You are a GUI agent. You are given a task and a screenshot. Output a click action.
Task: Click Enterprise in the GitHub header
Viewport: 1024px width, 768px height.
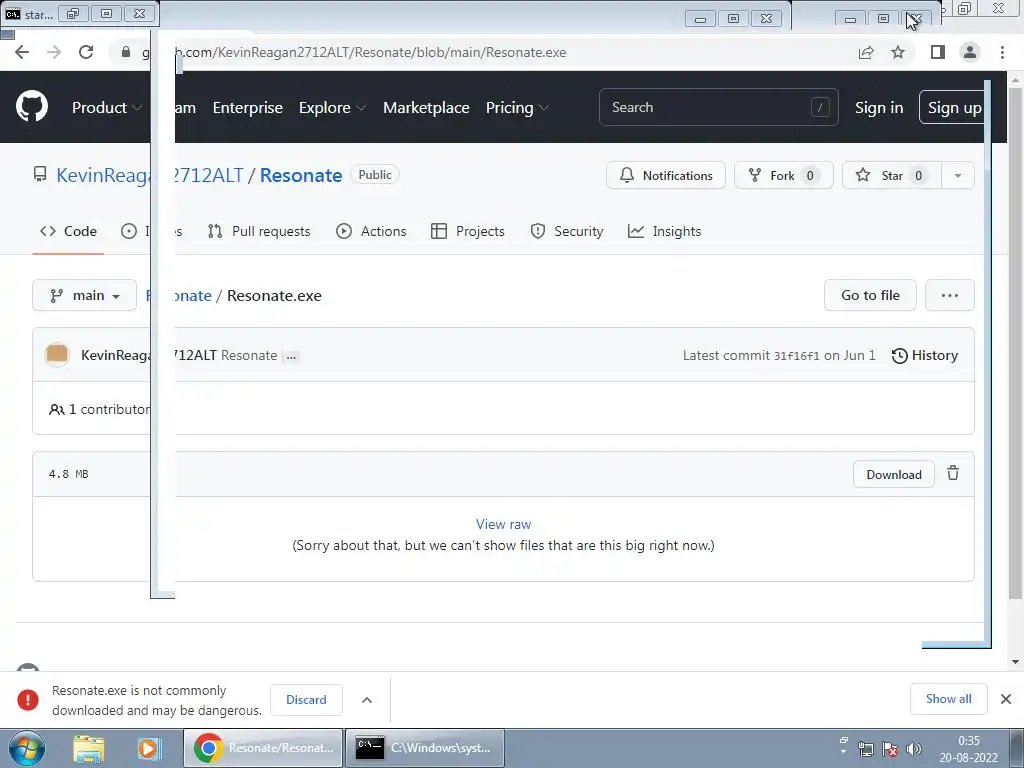[248, 108]
